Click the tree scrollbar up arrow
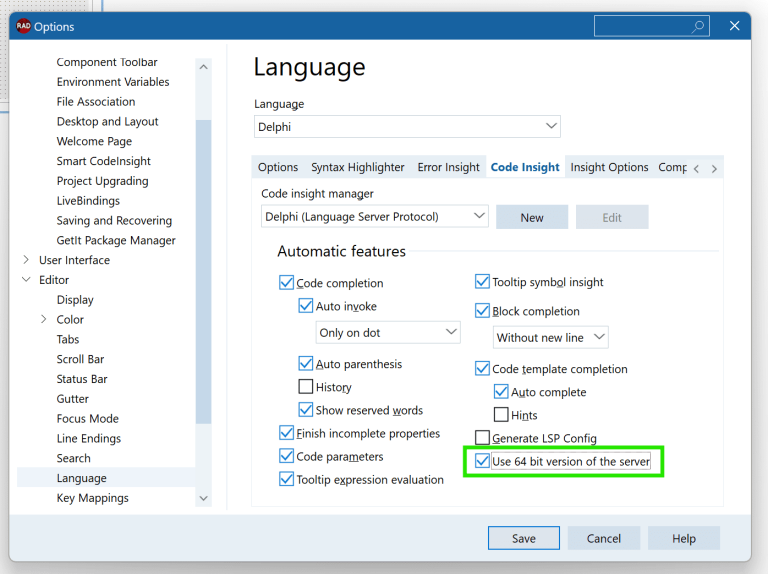The image size is (768, 574). tap(204, 67)
